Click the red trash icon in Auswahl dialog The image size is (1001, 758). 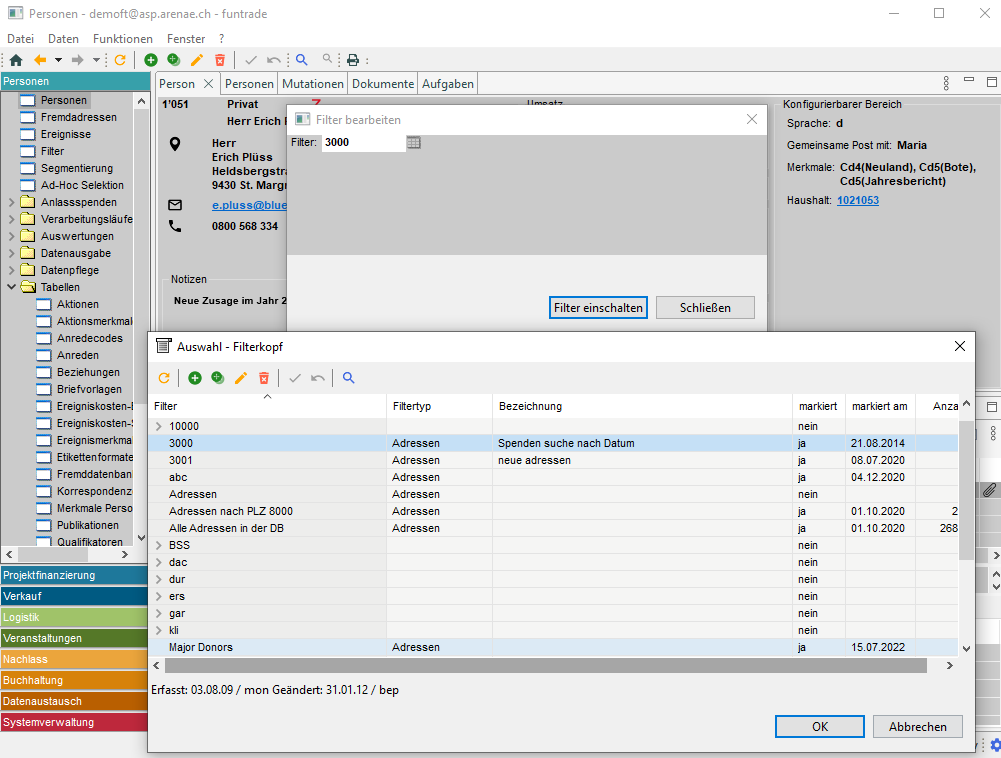point(264,378)
